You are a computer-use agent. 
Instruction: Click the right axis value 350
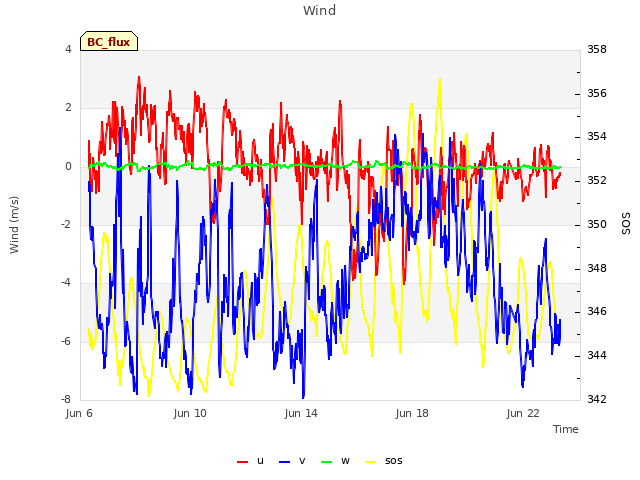(x=597, y=224)
